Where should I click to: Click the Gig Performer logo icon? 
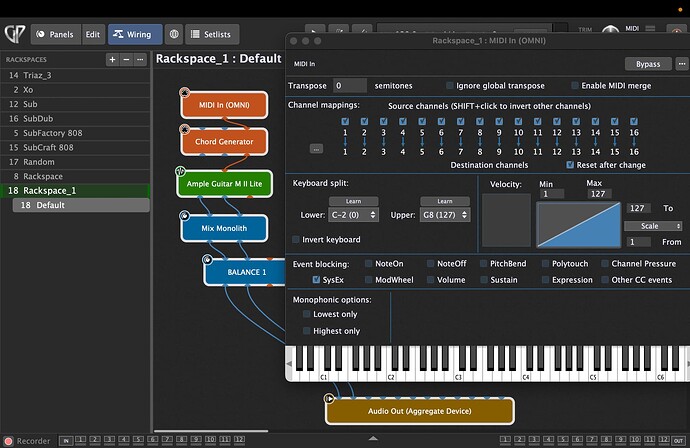15,34
